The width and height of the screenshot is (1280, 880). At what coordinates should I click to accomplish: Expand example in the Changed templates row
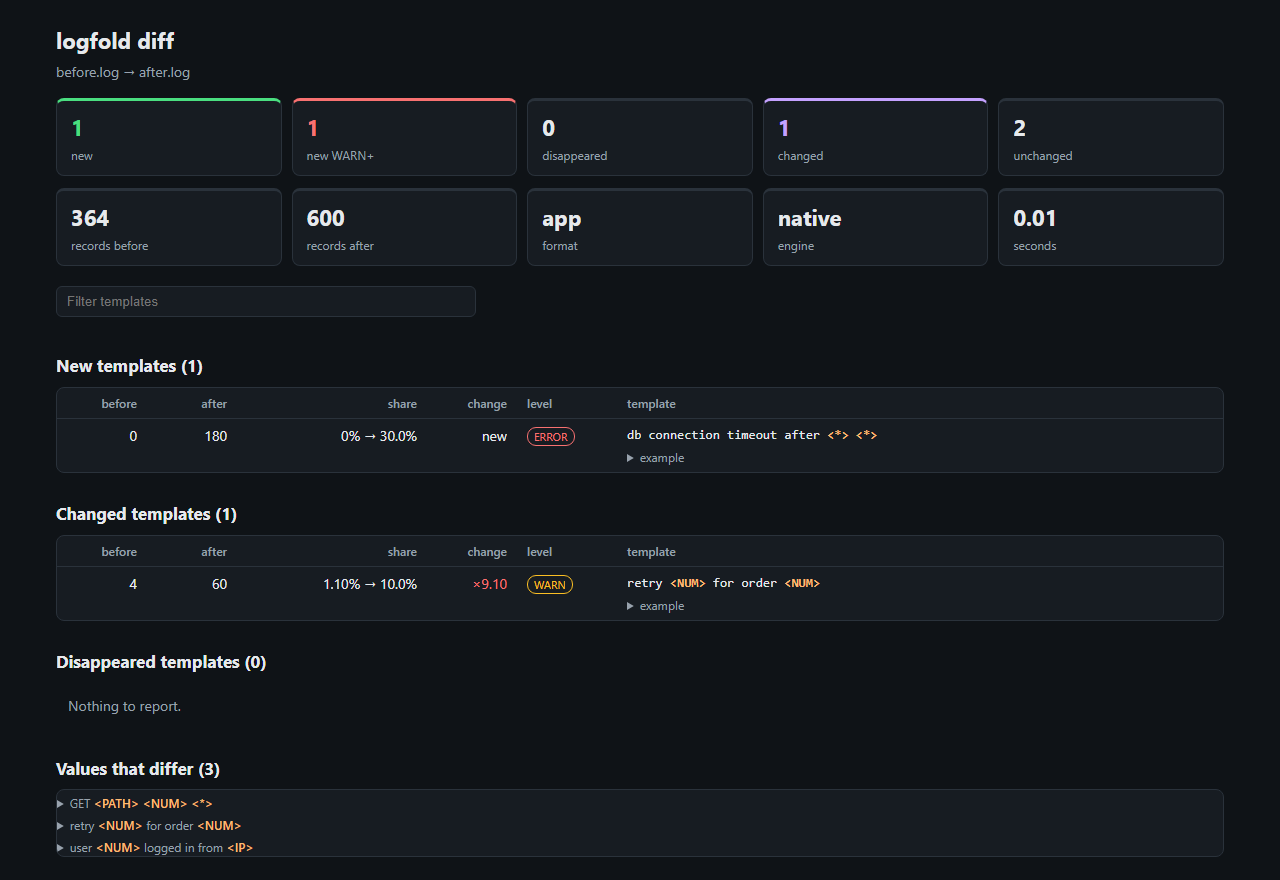tap(656, 606)
